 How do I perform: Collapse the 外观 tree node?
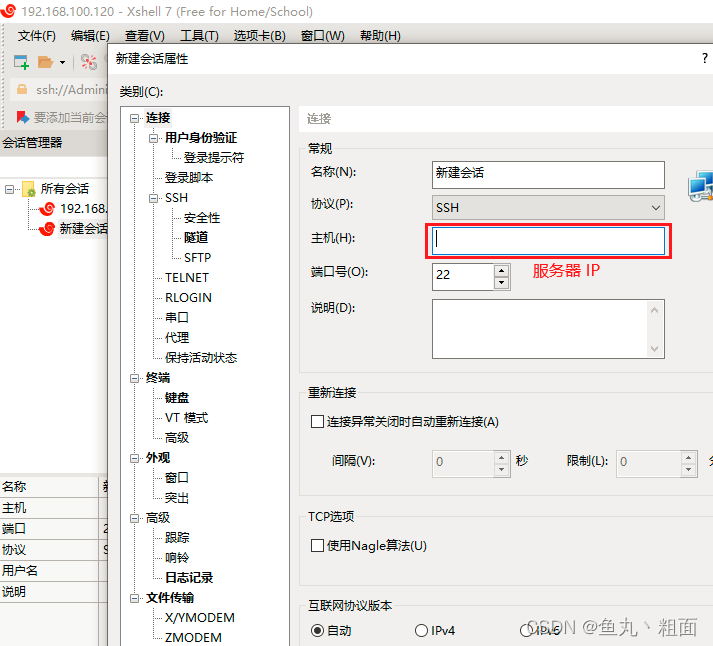134,458
